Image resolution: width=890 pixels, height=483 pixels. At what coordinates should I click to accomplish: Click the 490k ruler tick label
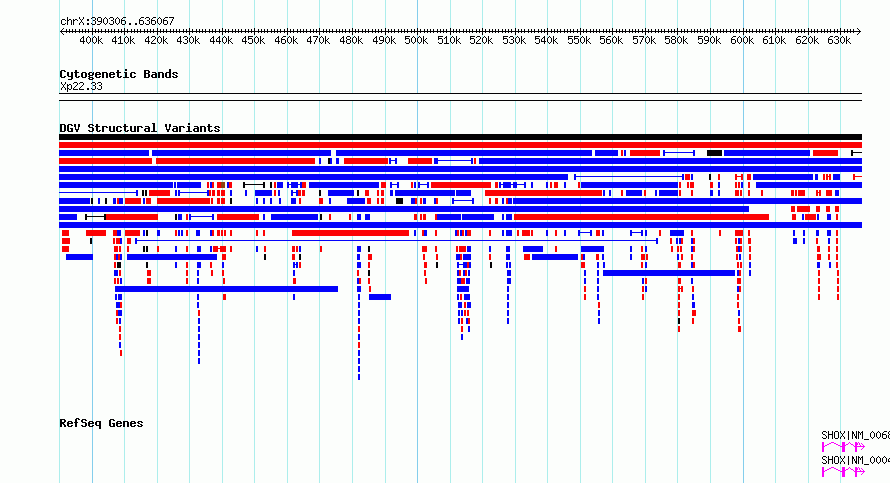(384, 41)
